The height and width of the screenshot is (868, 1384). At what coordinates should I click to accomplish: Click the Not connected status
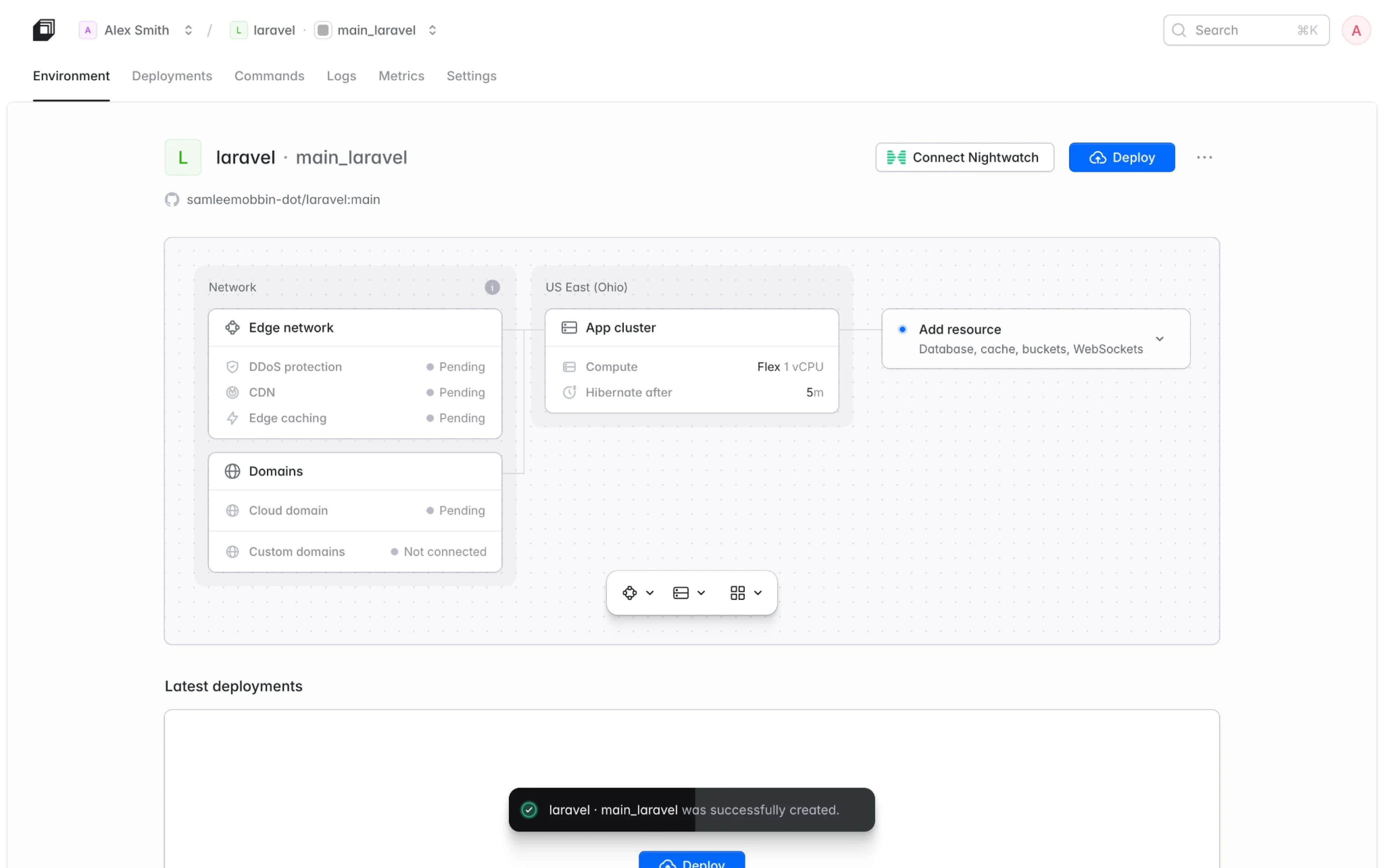coord(438,552)
